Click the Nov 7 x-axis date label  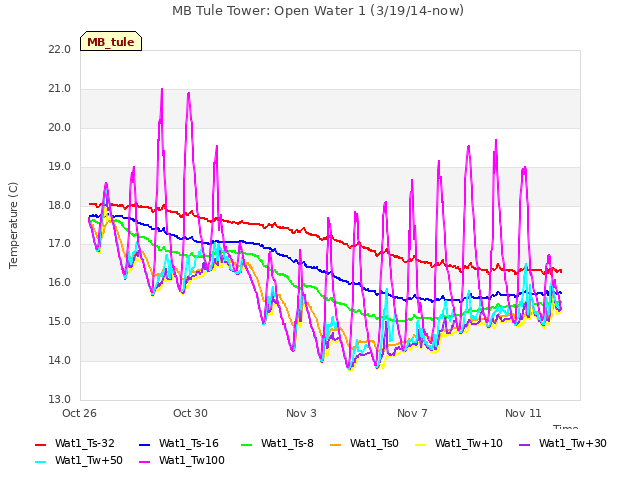tap(412, 413)
